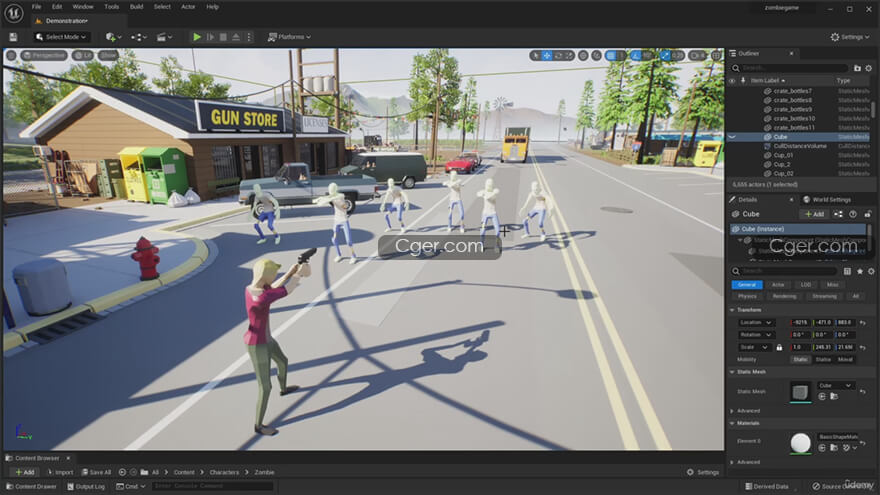Image resolution: width=880 pixels, height=495 pixels.
Task: Toggle the visibility column eye in Outliner header
Action: (732, 81)
